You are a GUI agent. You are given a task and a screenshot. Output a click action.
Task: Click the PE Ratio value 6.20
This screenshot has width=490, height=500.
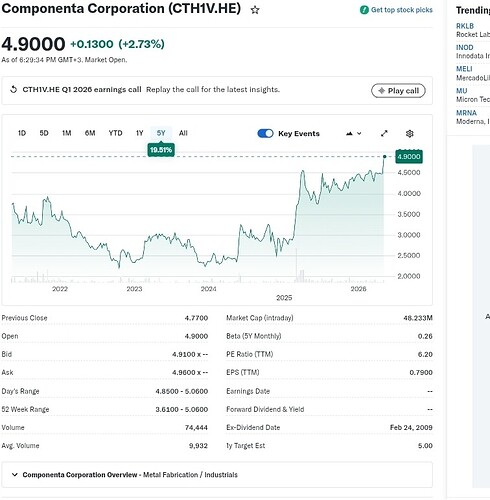point(425,354)
